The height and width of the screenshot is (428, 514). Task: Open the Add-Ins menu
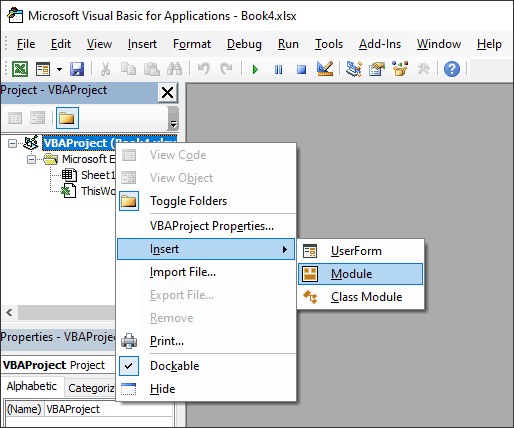tap(380, 44)
